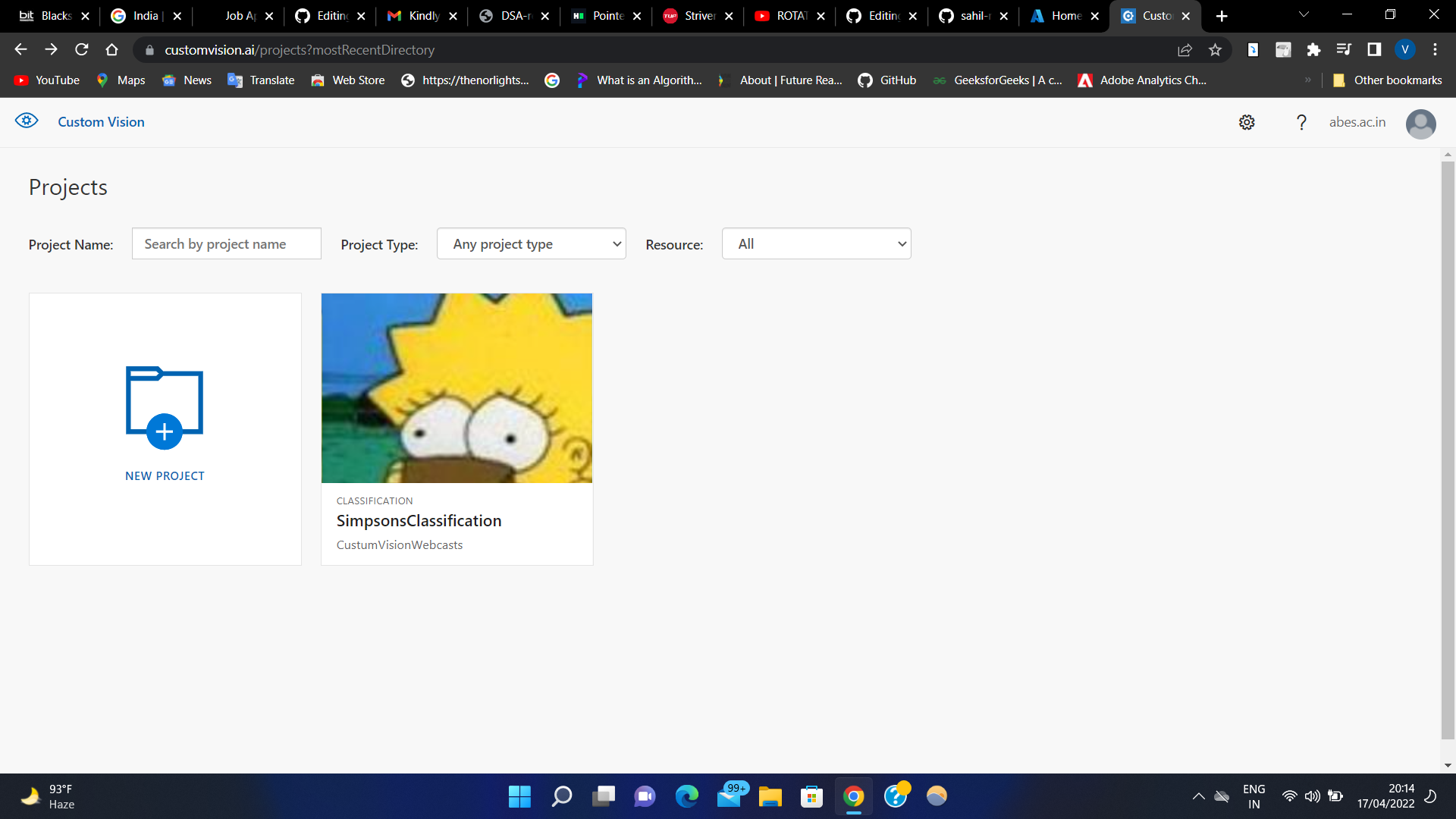Screen dimensions: 1456x819
Task: Click the user account avatar icon
Action: point(1420,124)
